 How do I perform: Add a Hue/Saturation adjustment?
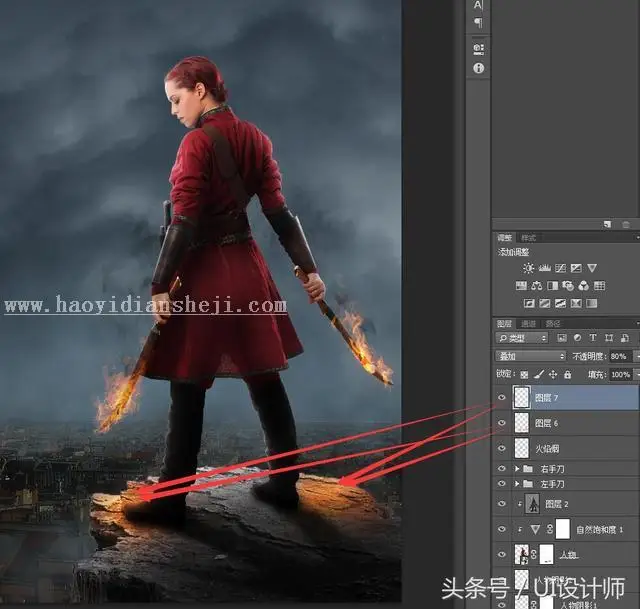point(521,286)
